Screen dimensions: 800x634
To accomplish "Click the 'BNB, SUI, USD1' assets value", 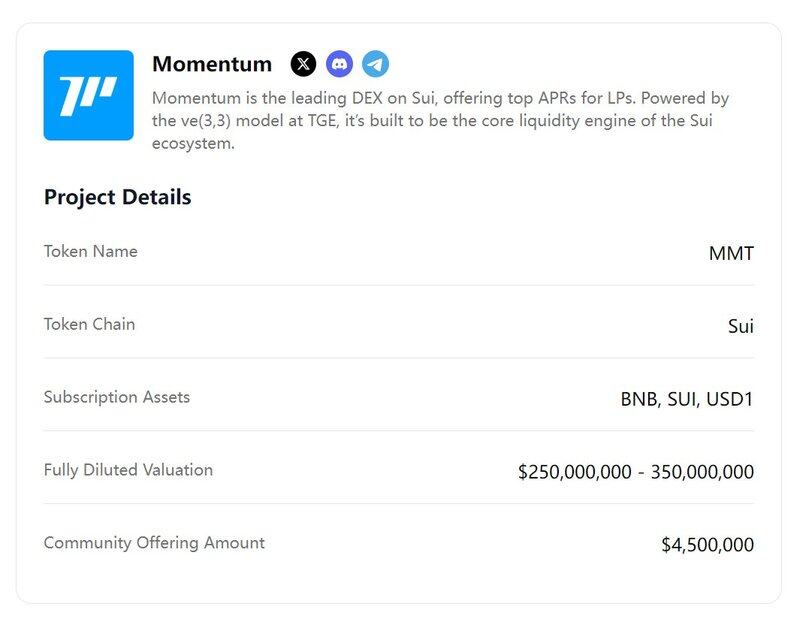I will 687,399.
